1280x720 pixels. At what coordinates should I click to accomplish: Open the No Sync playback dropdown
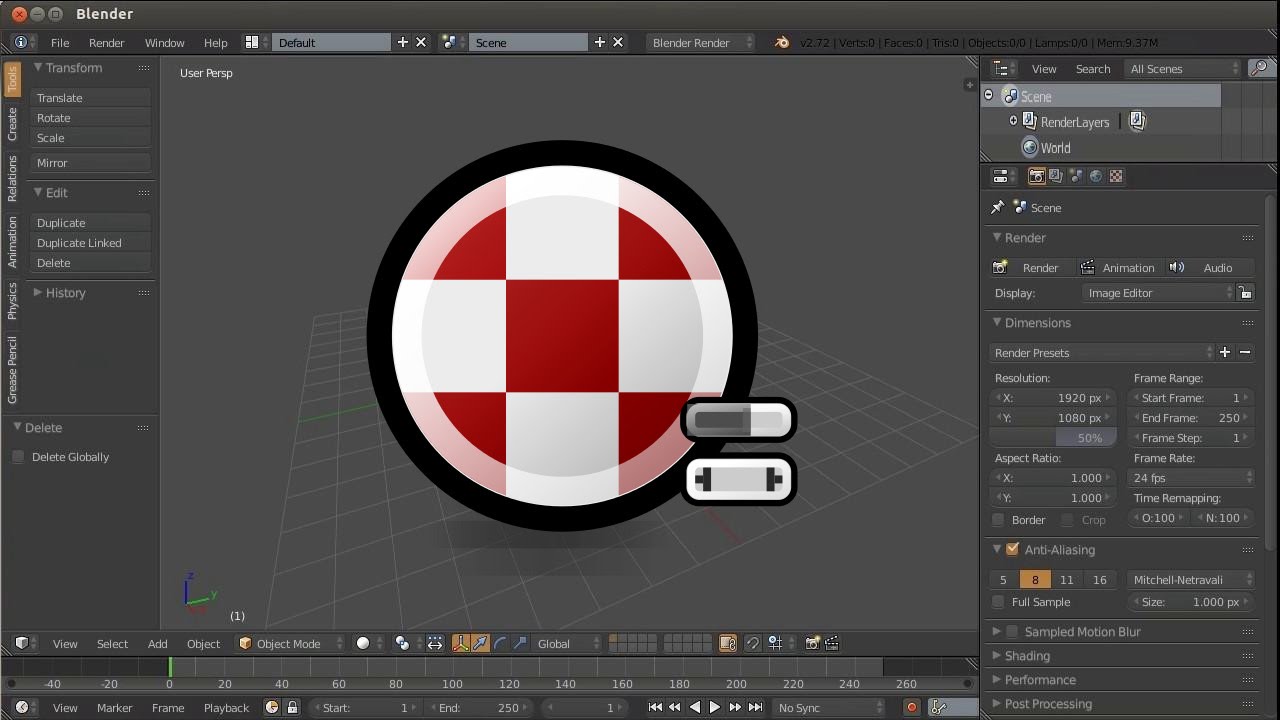point(829,707)
